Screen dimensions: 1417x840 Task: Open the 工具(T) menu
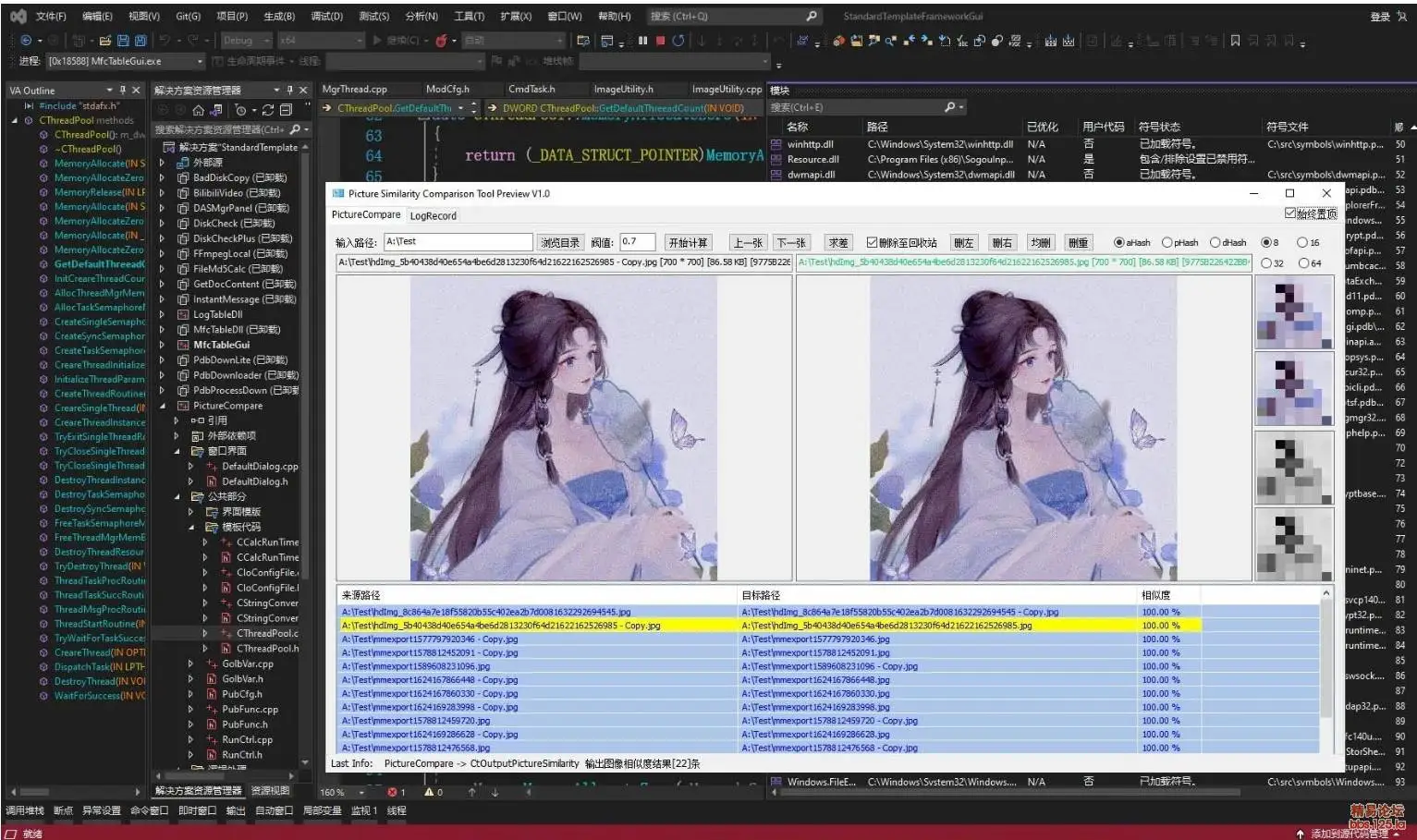(469, 16)
